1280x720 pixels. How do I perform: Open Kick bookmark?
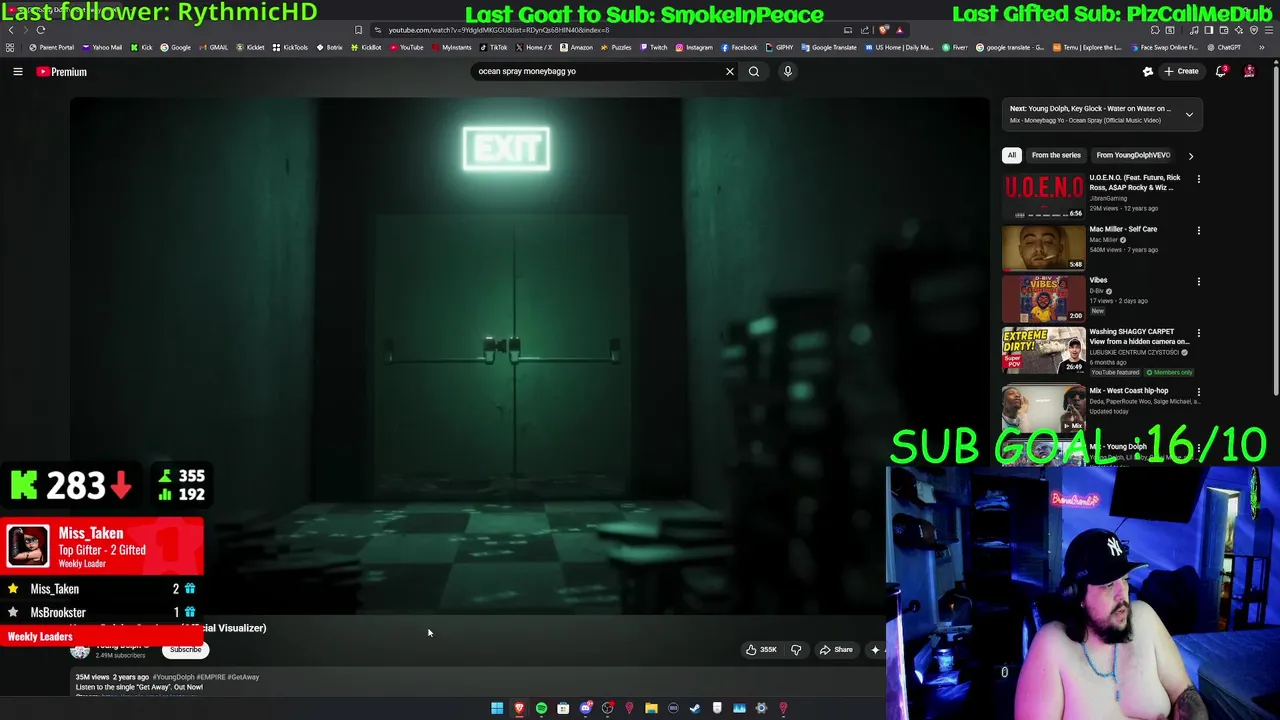(x=141, y=47)
